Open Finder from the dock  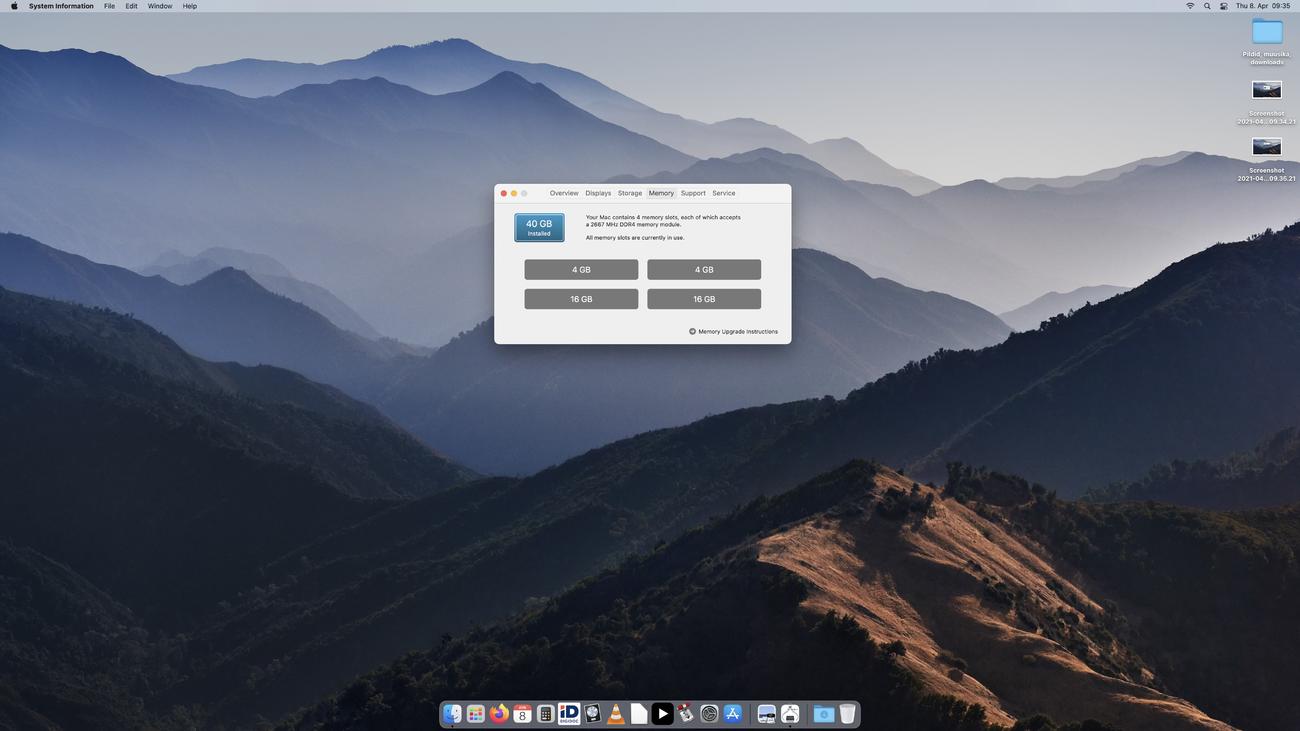tap(453, 714)
